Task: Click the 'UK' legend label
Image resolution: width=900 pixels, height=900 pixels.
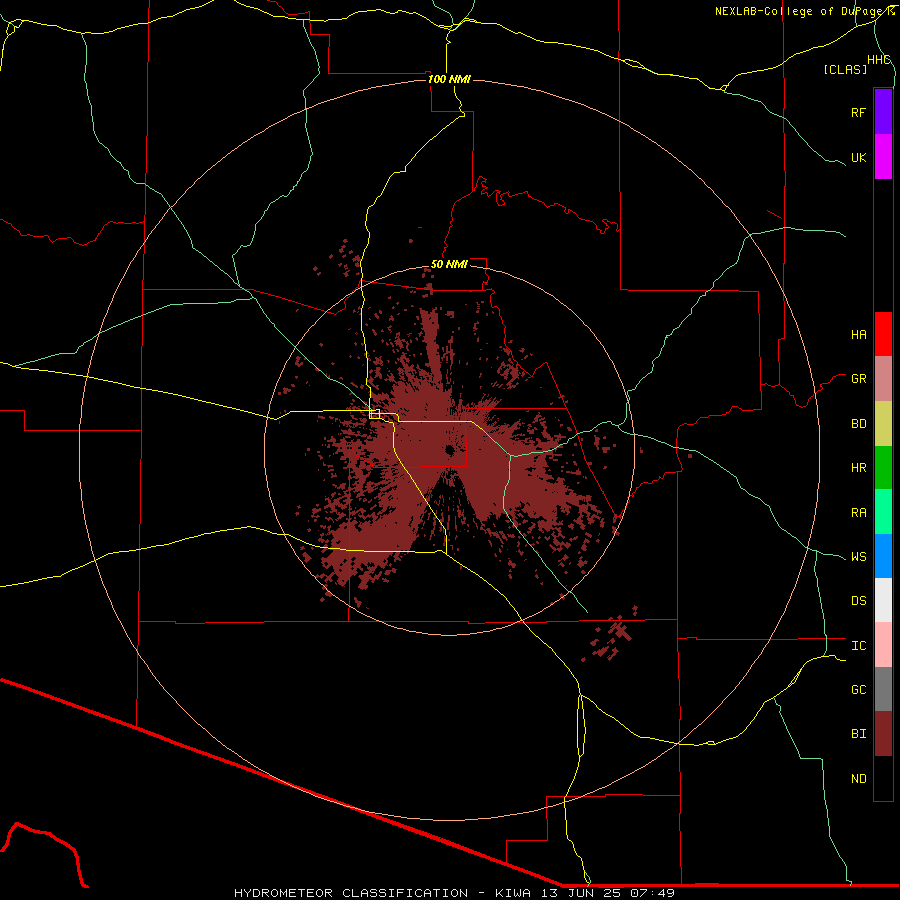Action: pyautogui.click(x=858, y=157)
